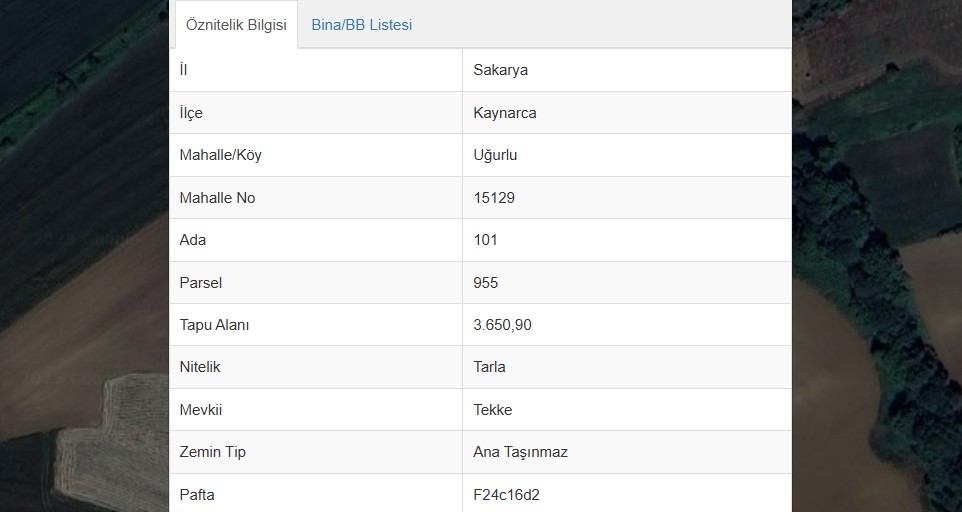962x512 pixels.
Task: Click the satellite map left of panel
Action: (84, 256)
